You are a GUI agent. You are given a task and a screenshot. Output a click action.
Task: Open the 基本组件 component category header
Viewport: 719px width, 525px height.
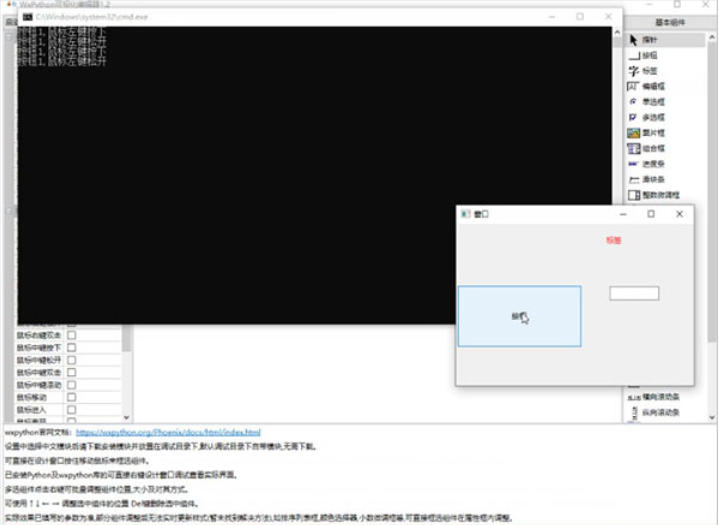pos(670,22)
